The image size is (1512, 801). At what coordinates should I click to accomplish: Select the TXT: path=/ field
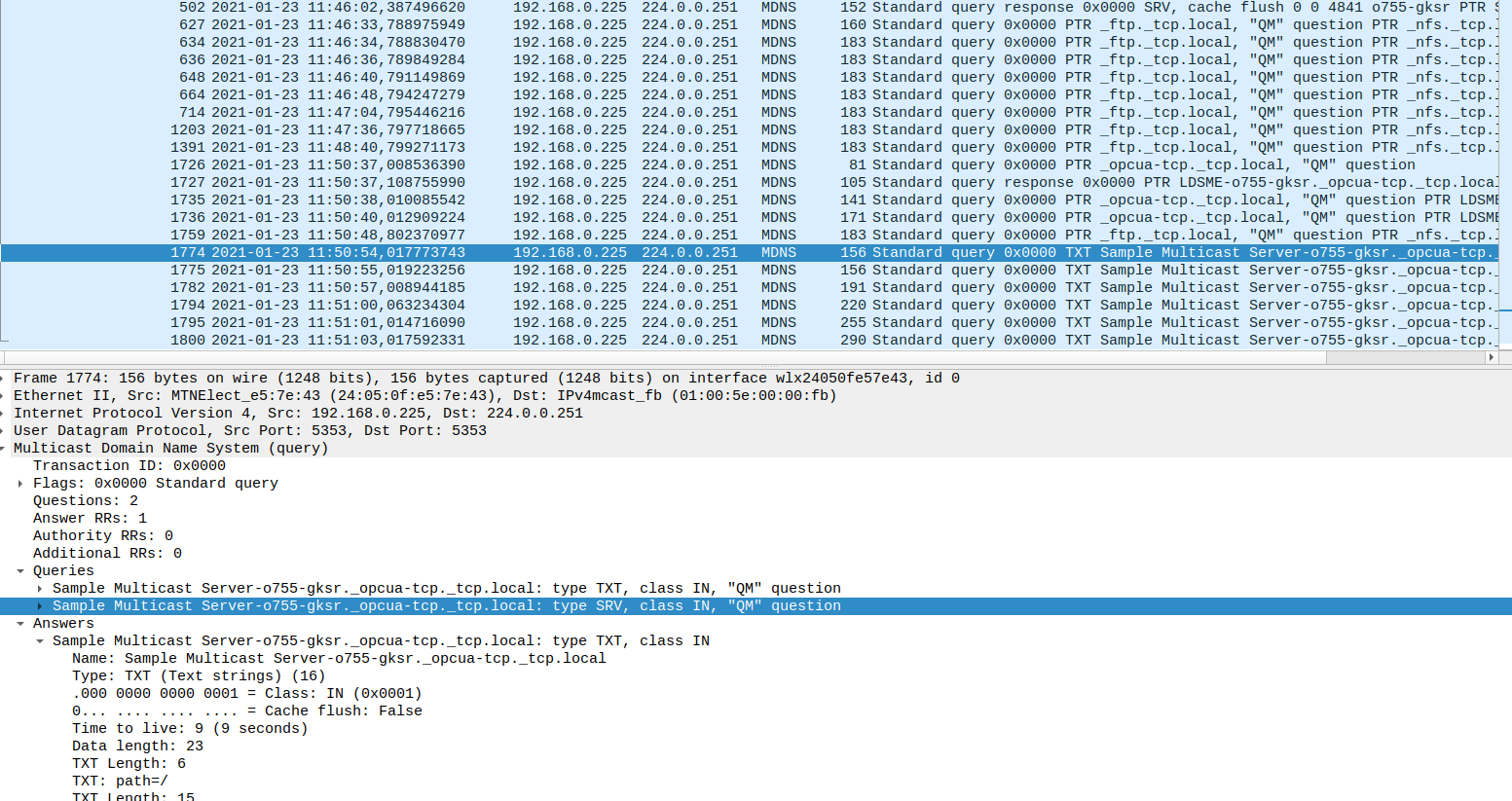pos(122,781)
